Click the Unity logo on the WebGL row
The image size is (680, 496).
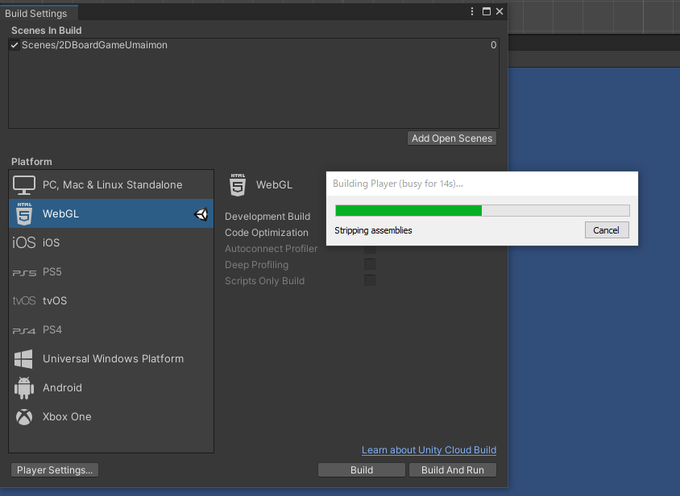point(201,214)
